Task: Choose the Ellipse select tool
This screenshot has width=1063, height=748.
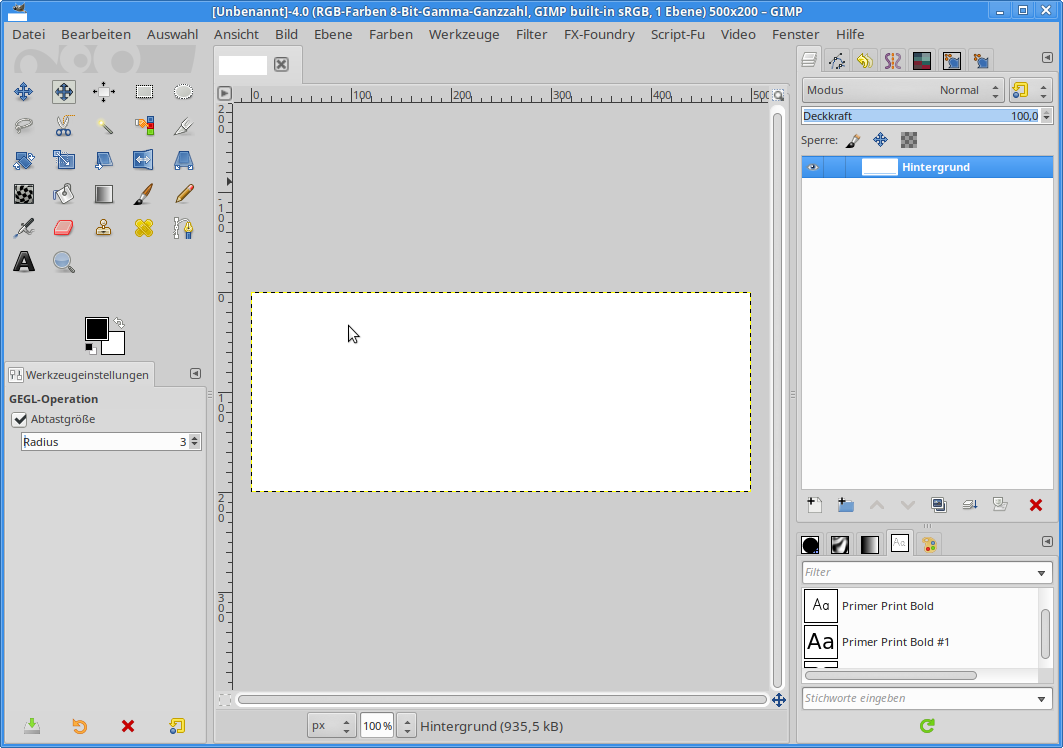Action: [x=183, y=92]
